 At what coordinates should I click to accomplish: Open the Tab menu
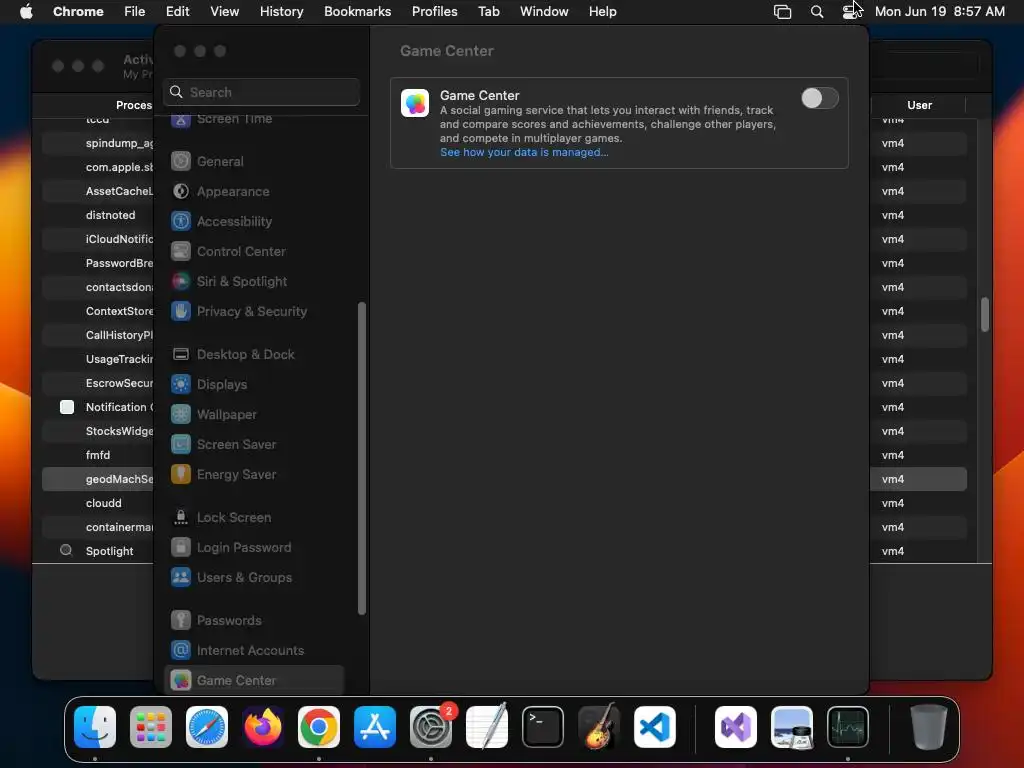[x=488, y=12]
